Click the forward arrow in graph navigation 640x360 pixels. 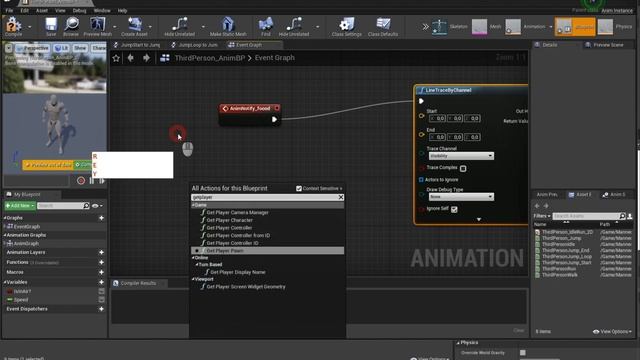(x=146, y=58)
